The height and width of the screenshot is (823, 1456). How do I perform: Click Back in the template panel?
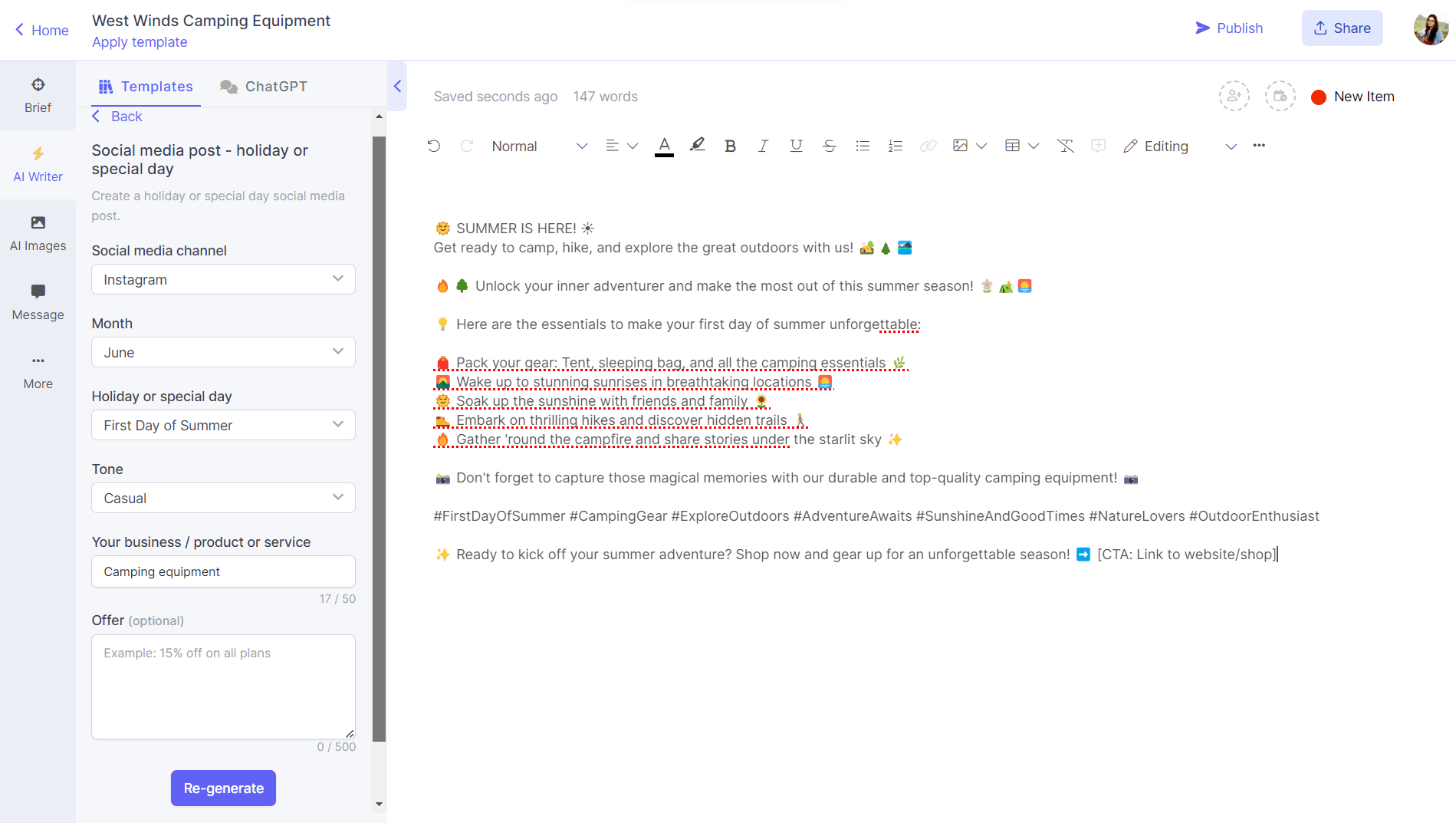(x=117, y=116)
